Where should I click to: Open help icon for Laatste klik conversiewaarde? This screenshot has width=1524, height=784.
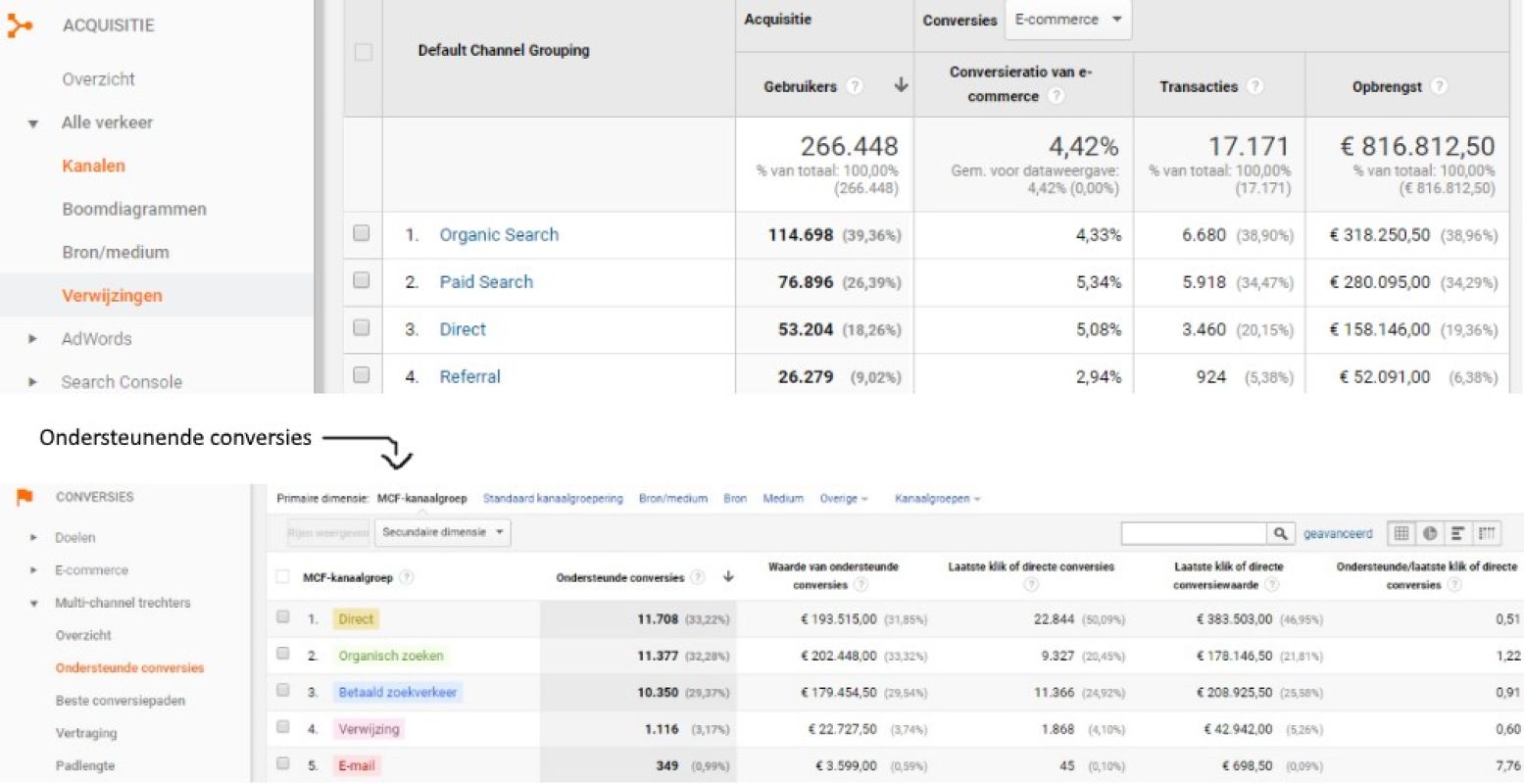[x=1271, y=585]
